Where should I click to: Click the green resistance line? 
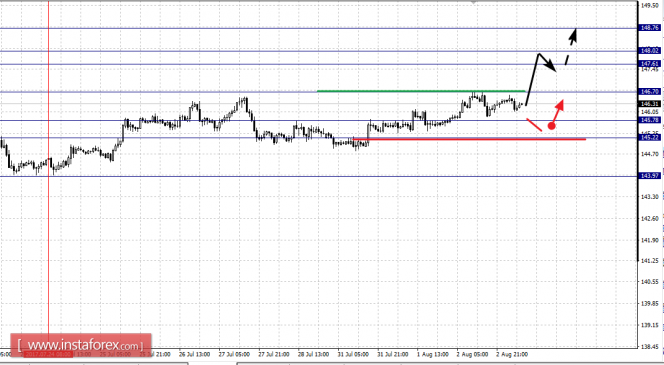tap(421, 91)
